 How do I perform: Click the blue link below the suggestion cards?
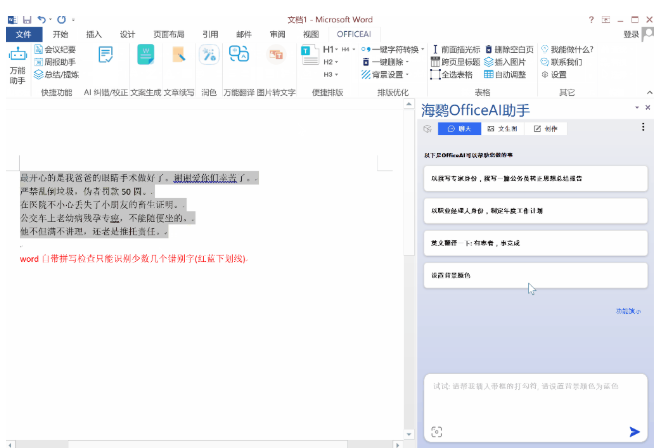click(x=628, y=311)
